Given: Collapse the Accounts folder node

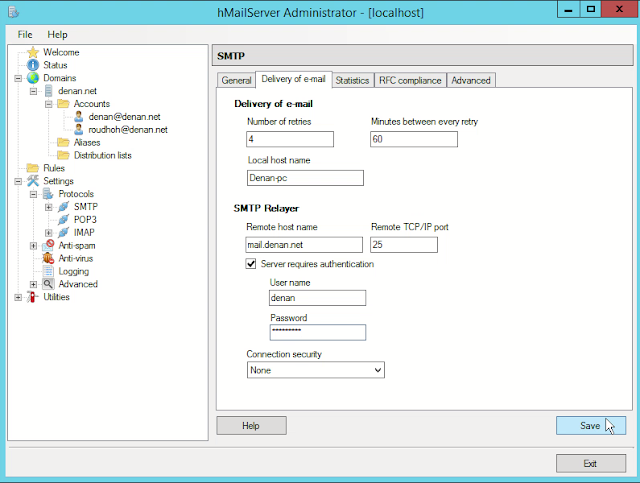Looking at the screenshot, I should click(49, 104).
